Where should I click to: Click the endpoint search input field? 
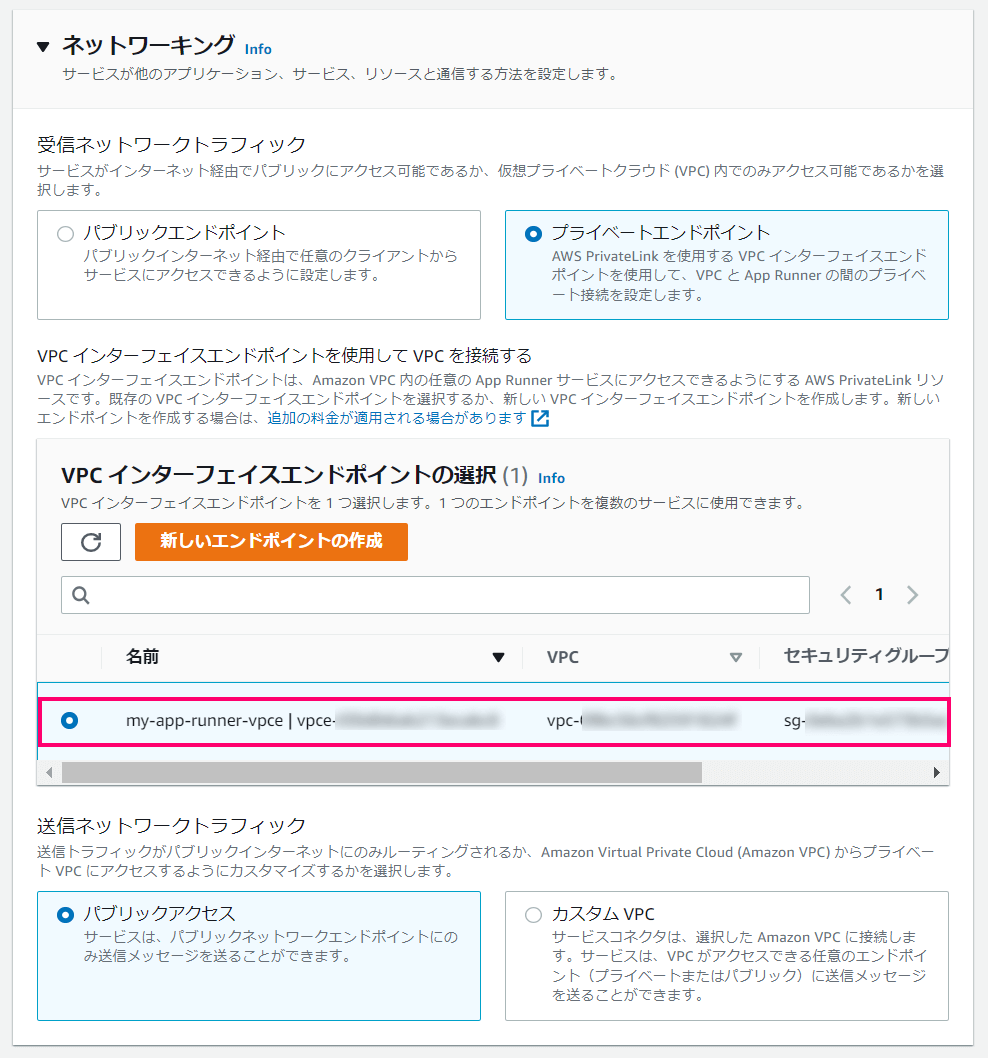(x=435, y=595)
